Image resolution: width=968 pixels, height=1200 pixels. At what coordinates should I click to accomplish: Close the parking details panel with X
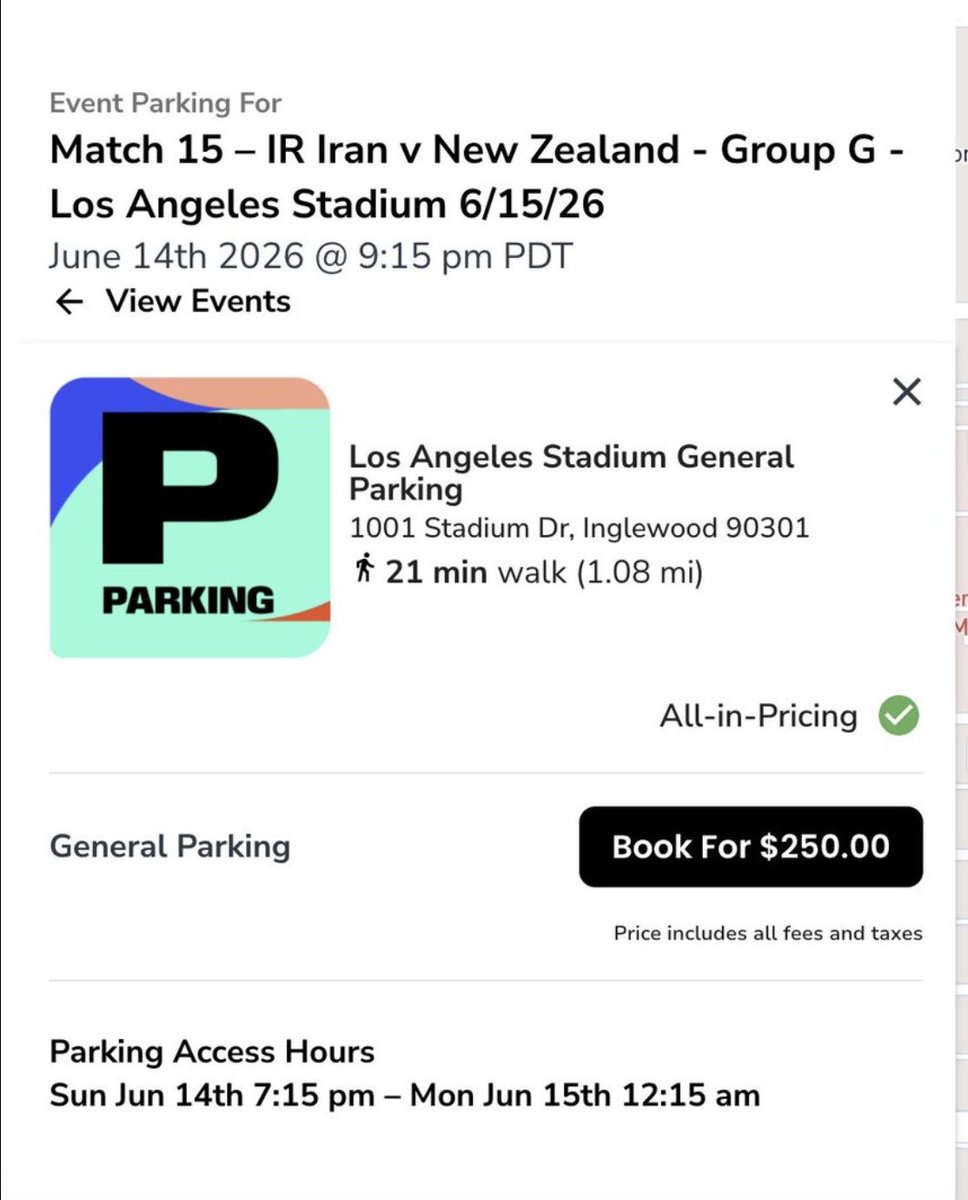tap(906, 392)
